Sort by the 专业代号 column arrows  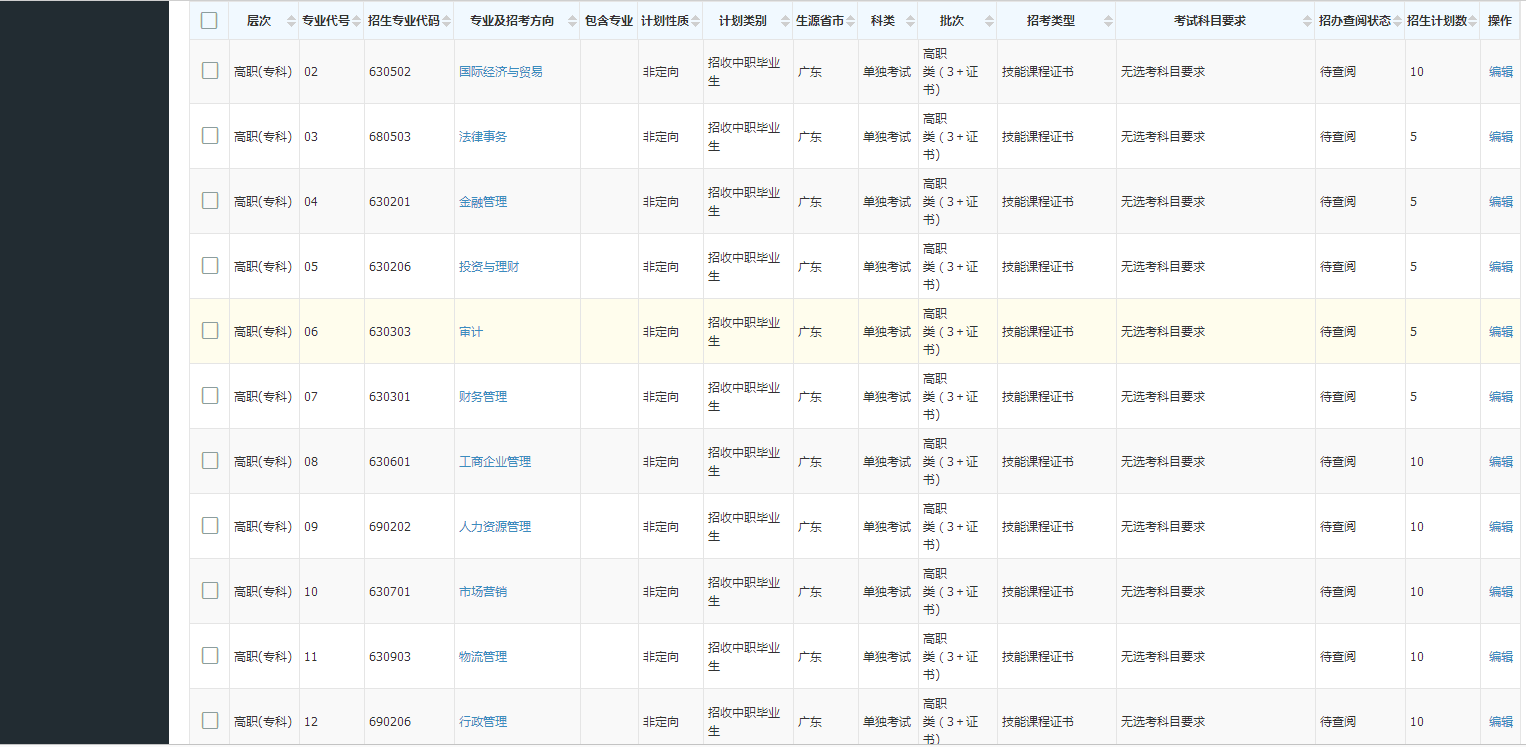(357, 21)
